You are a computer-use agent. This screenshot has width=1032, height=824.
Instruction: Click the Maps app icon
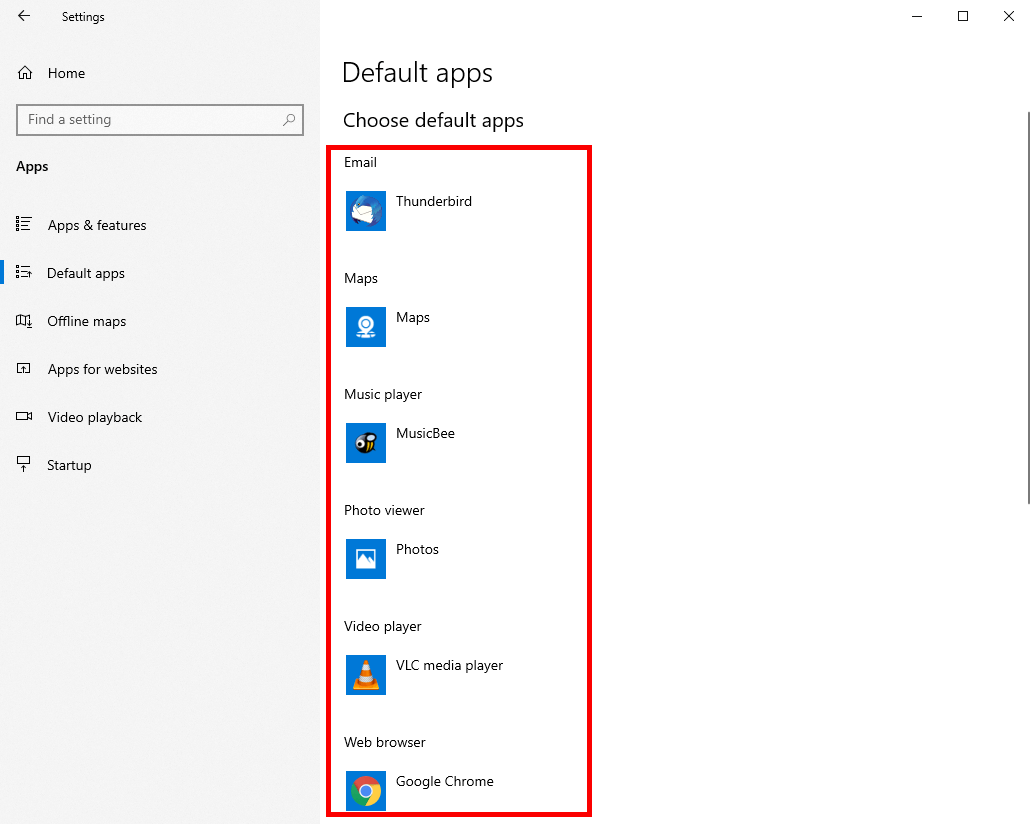point(365,327)
